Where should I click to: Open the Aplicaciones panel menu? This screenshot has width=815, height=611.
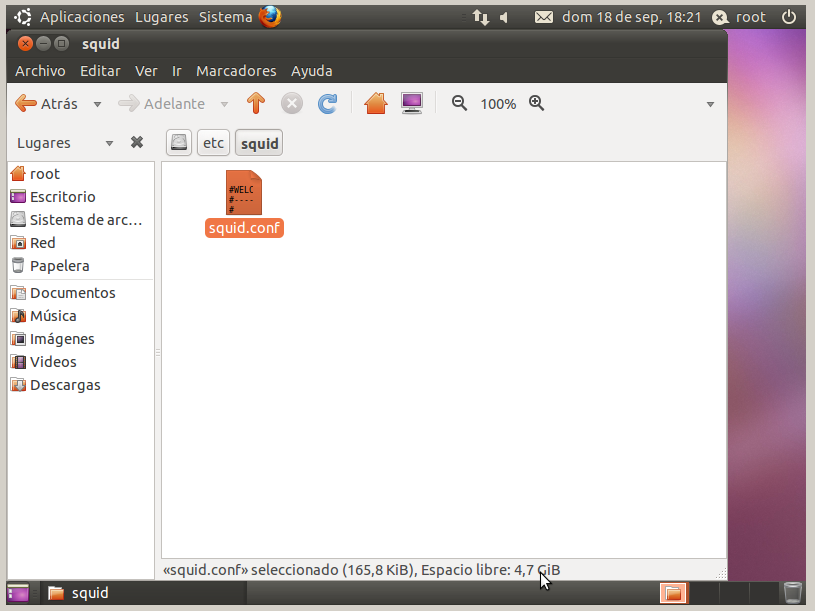click(70, 17)
